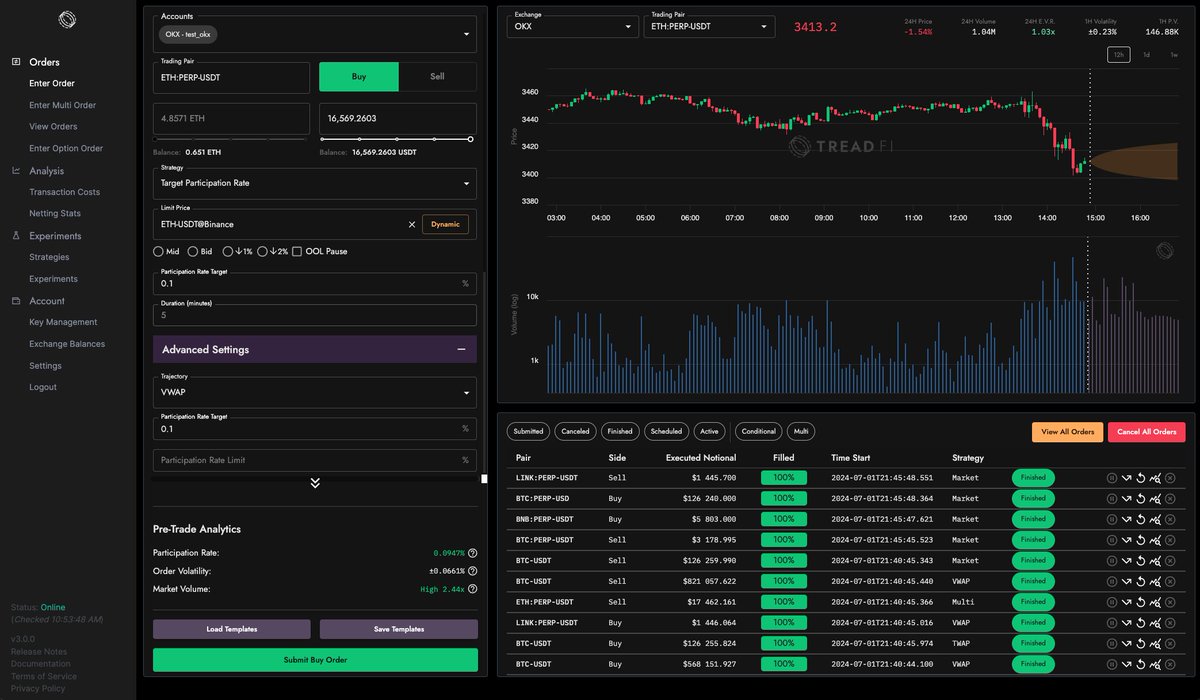Click the Participation Rate Limit field
Screen dimensions: 1200x700
315,460
